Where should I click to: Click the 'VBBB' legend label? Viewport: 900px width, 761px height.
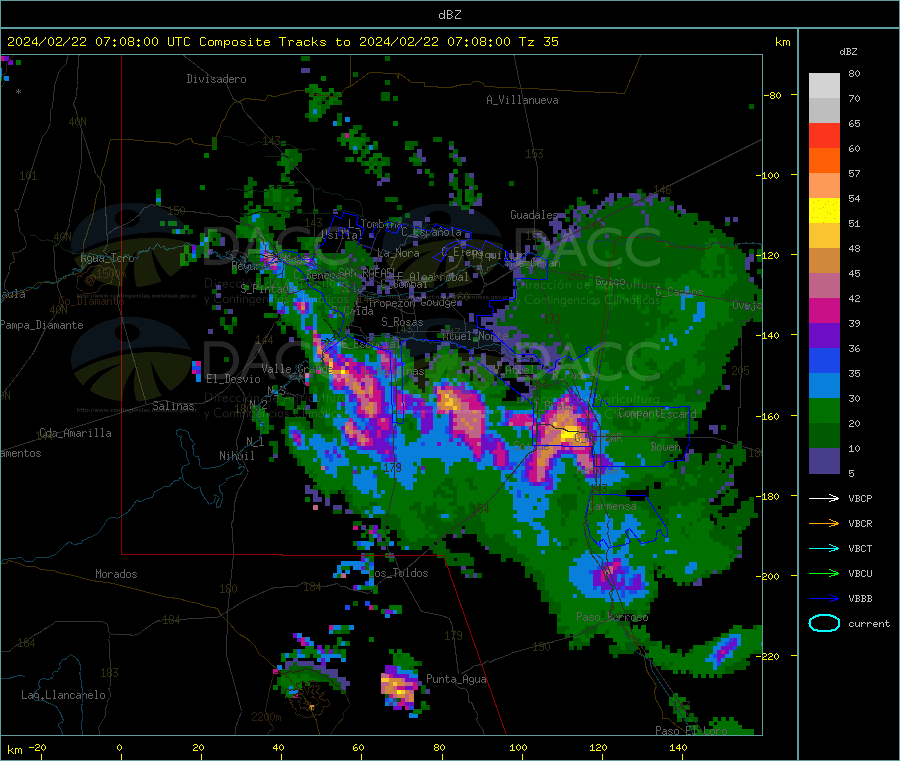point(860,599)
